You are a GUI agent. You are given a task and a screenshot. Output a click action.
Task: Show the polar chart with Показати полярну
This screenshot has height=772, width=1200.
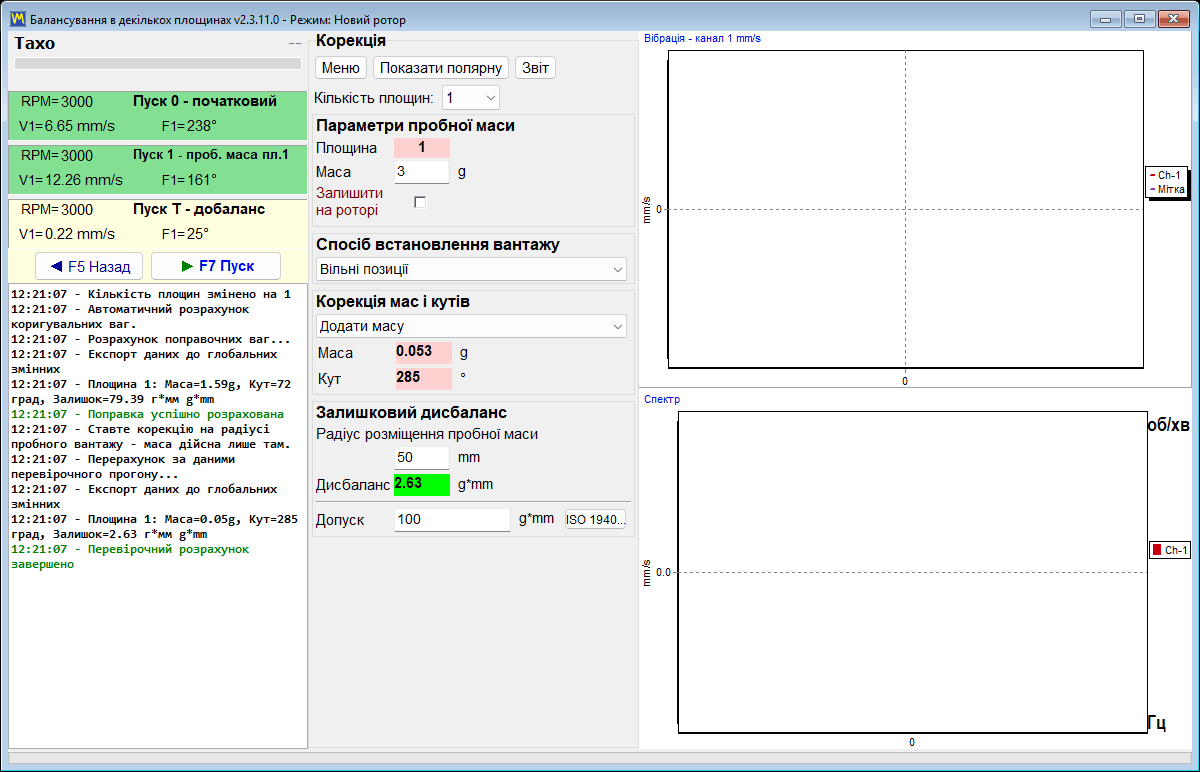[441, 68]
